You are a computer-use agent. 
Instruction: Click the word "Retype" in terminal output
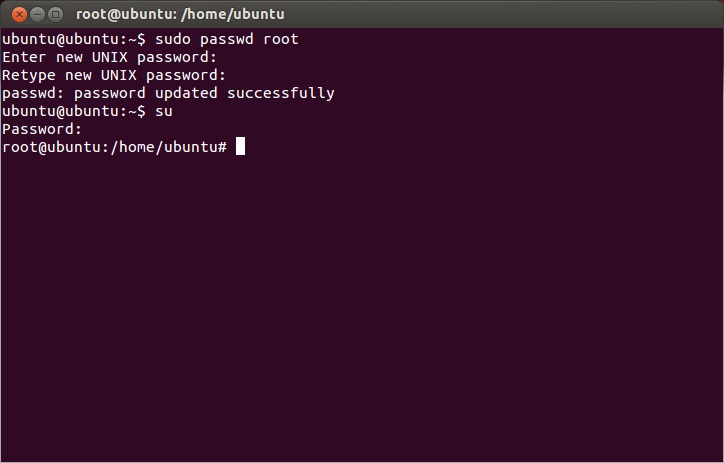[x=28, y=75]
